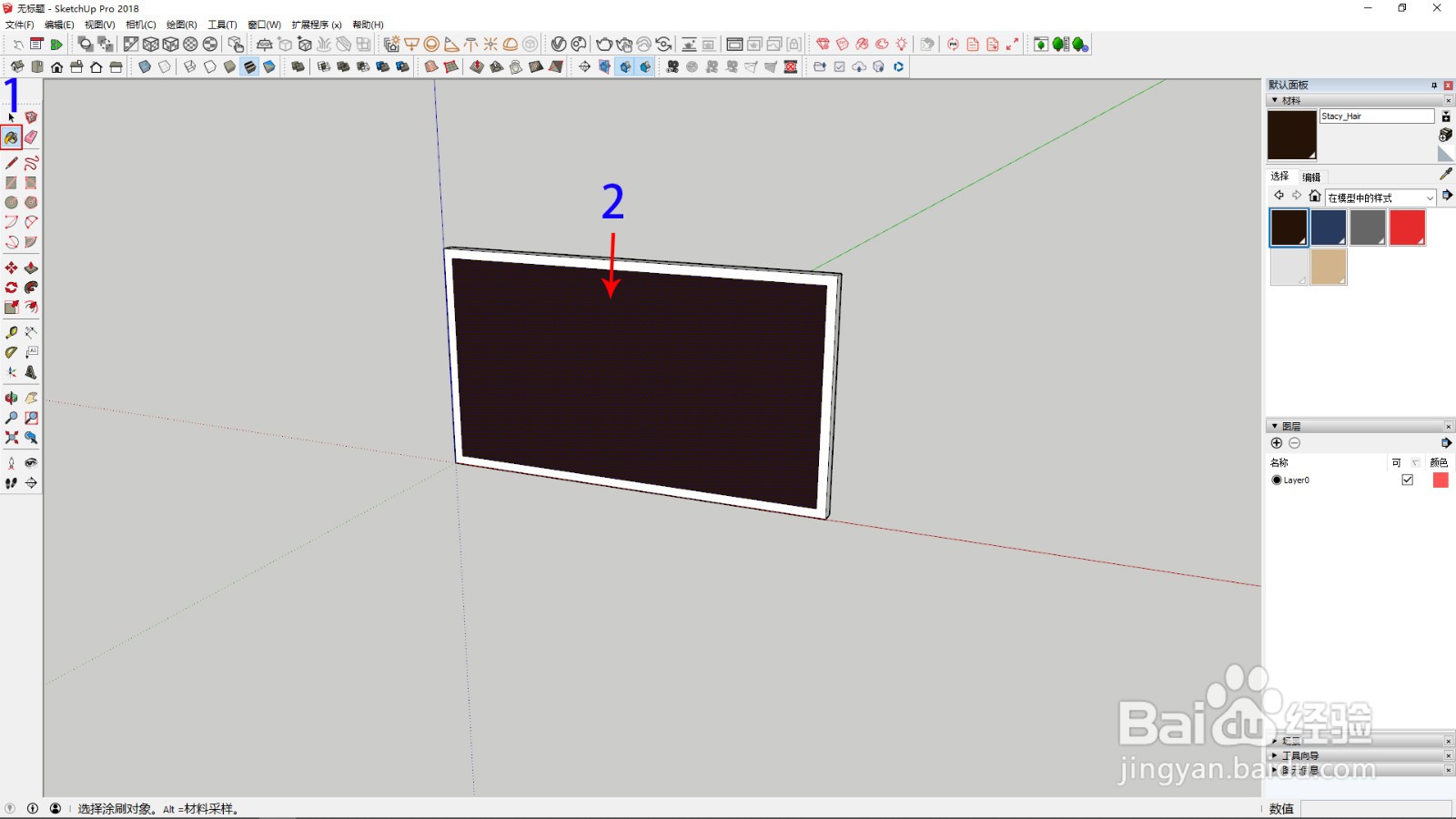Open the 工具(T) menu

tap(222, 25)
